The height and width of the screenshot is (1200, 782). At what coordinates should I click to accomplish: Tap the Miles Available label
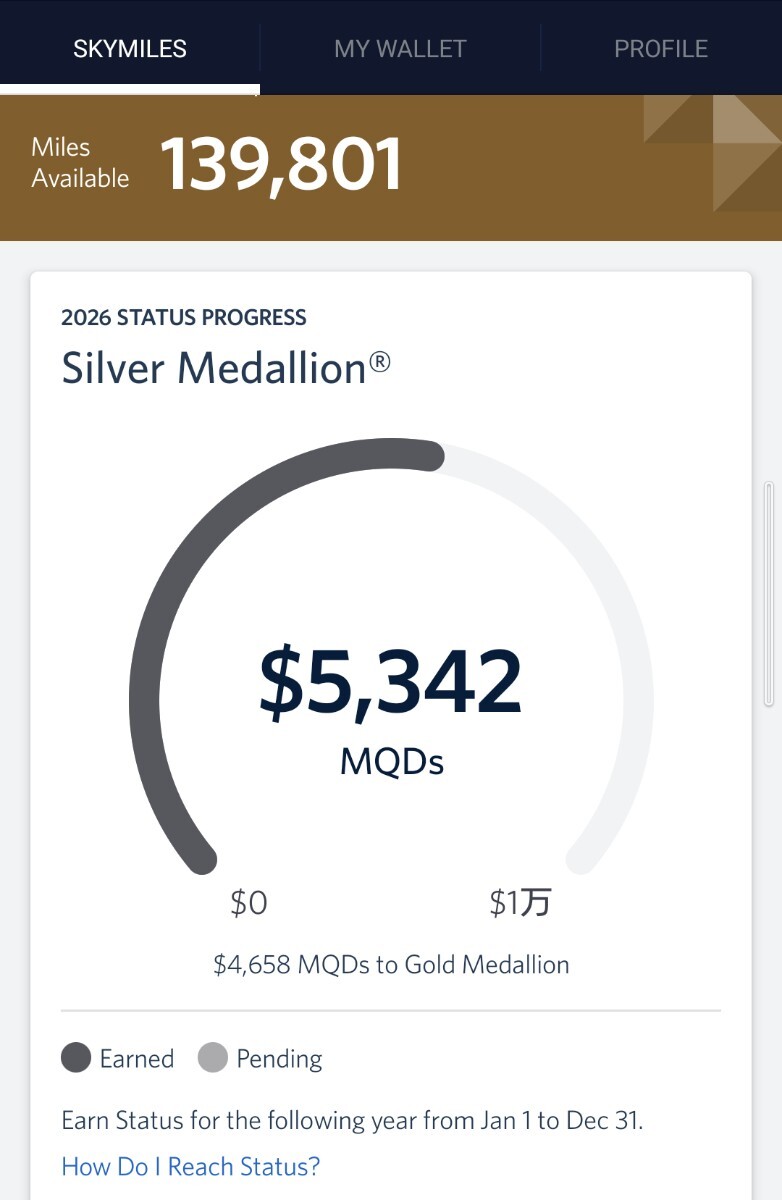point(80,163)
